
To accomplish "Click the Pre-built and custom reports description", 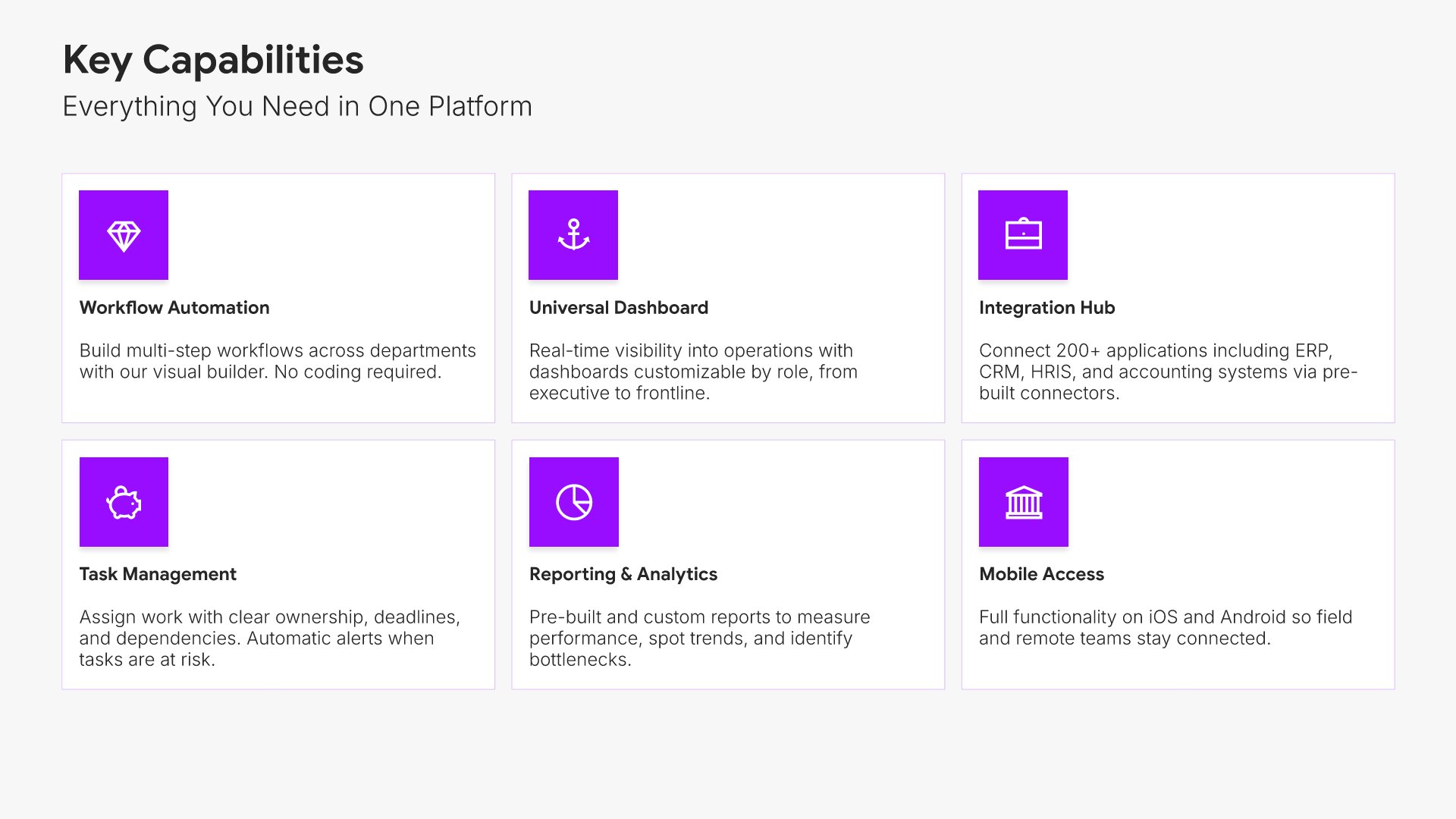I will (699, 638).
